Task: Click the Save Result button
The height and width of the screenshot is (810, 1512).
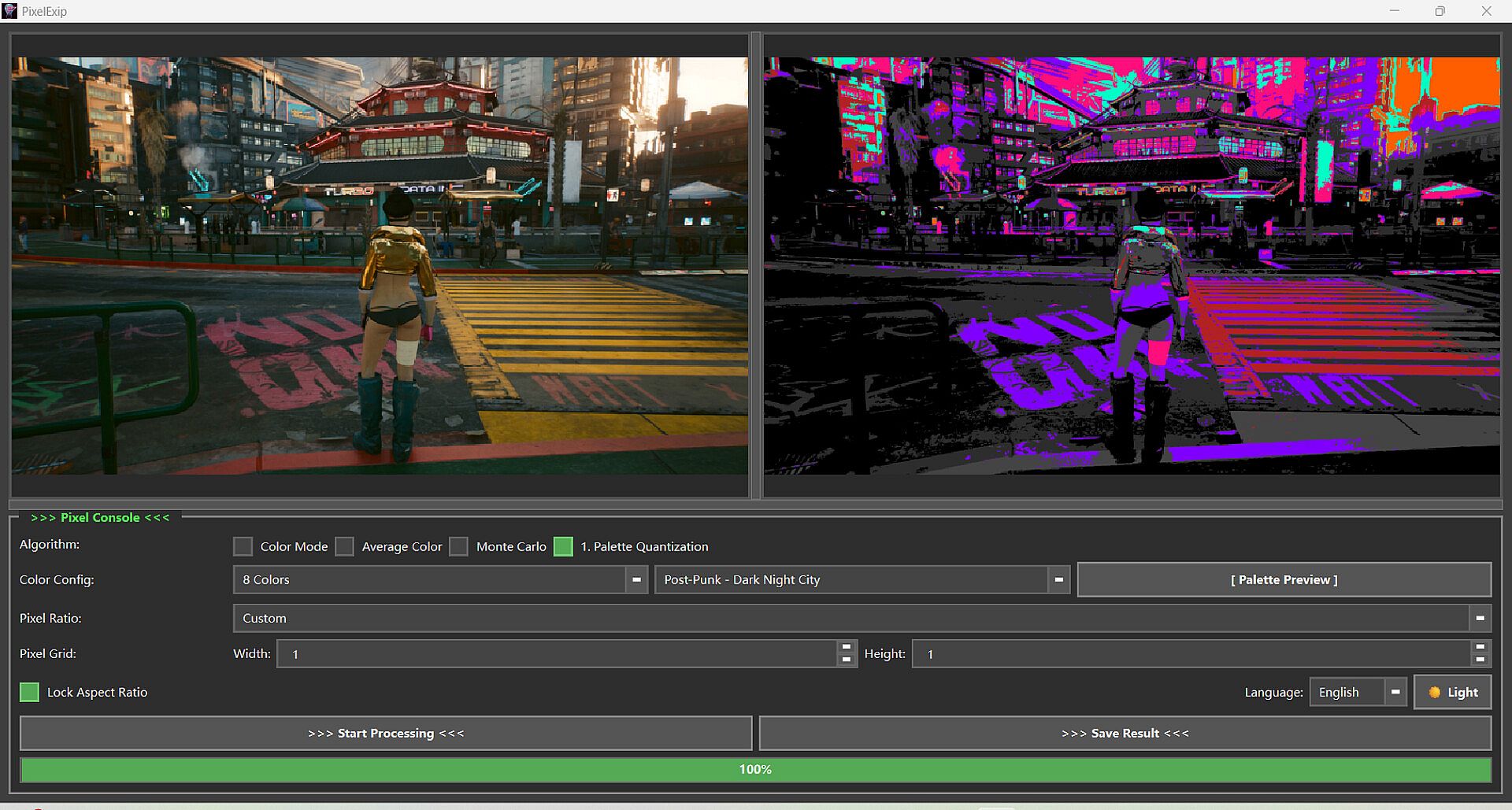Action: 1125,734
